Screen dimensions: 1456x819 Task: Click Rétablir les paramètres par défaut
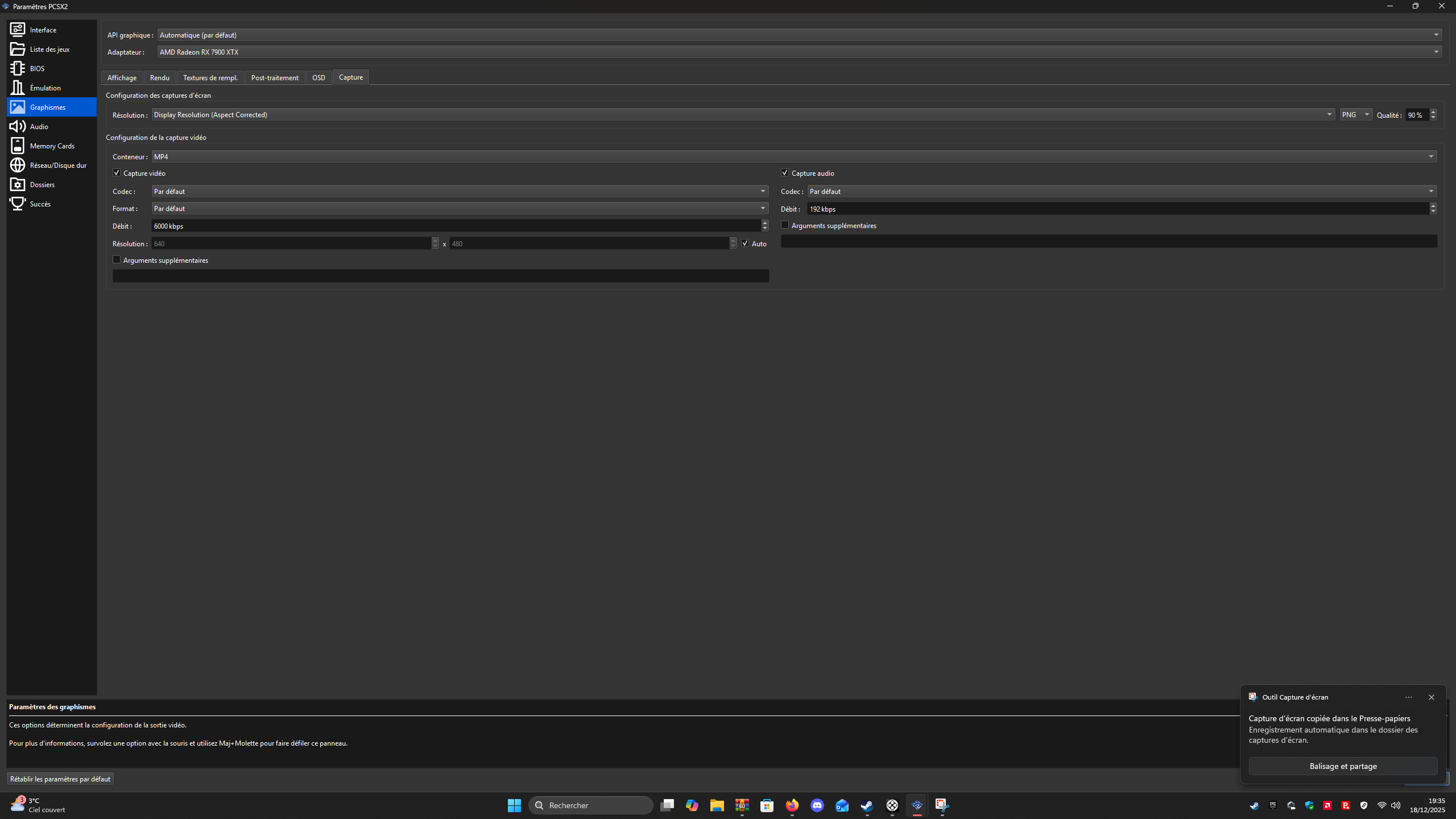point(60,779)
